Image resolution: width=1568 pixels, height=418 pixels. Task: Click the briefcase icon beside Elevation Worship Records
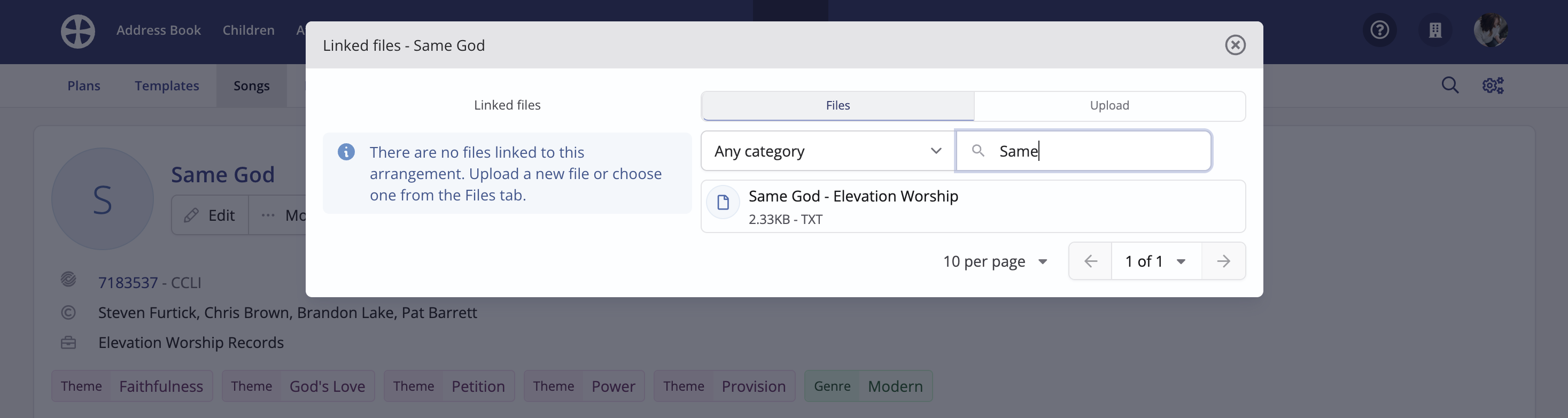coord(68,343)
